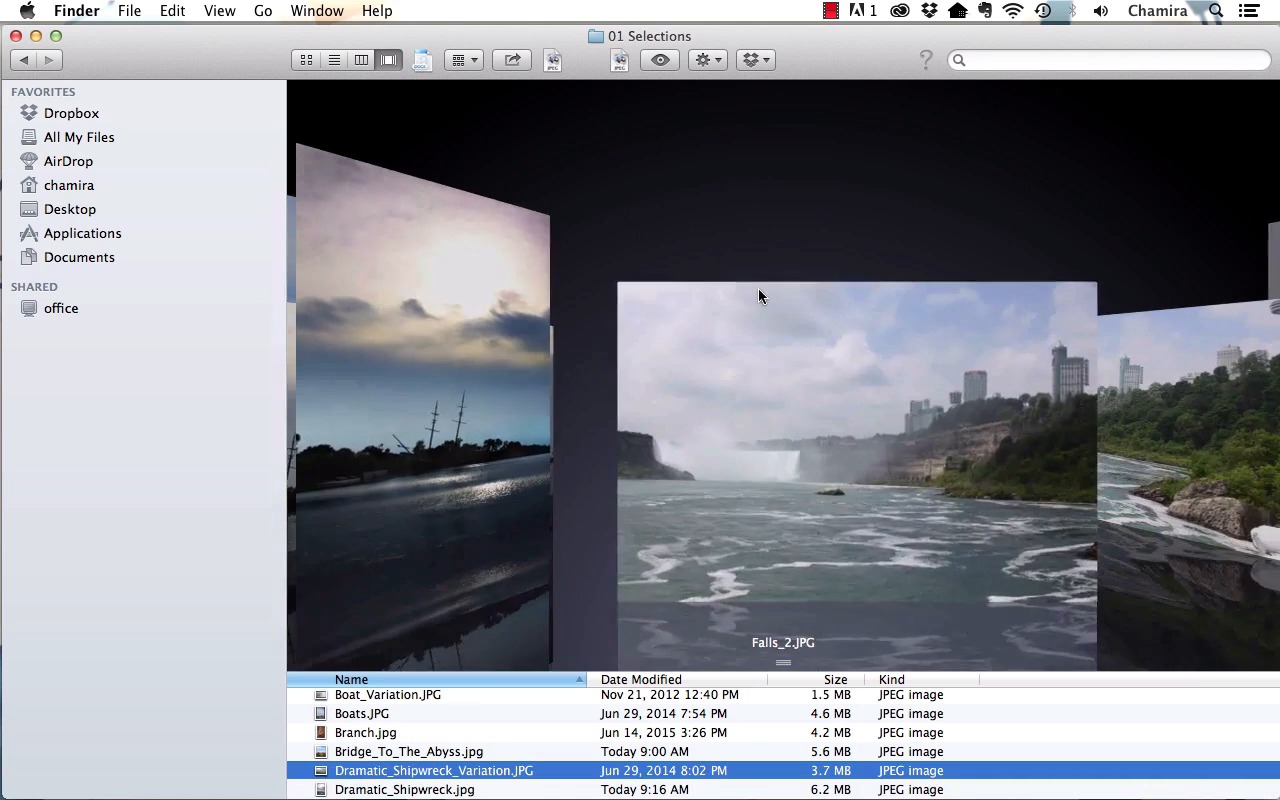This screenshot has width=1280, height=800.
Task: Click the help question mark icon
Action: (926, 60)
